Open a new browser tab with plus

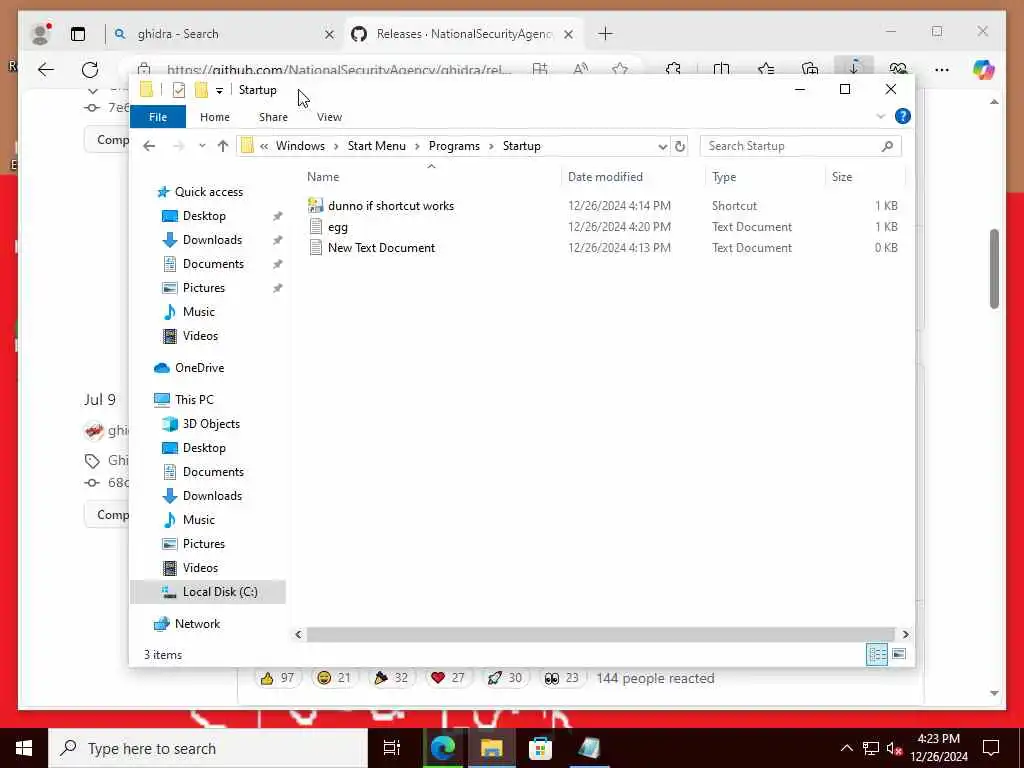point(605,34)
